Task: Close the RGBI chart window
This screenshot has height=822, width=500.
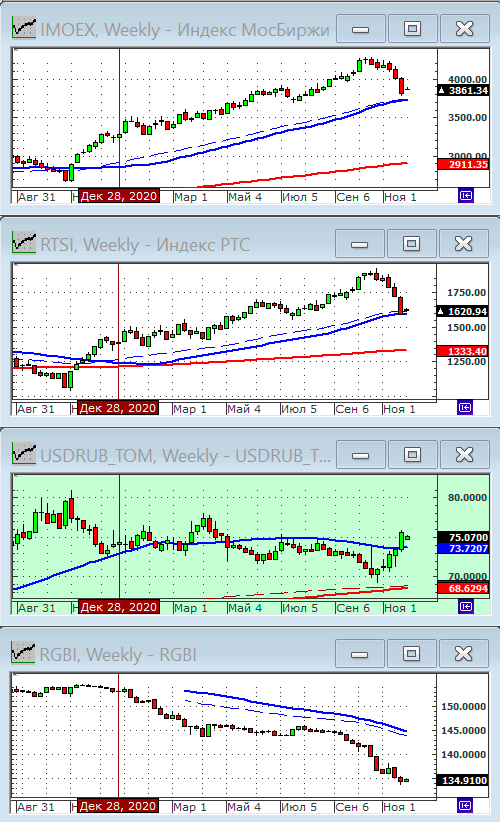Action: [463, 654]
